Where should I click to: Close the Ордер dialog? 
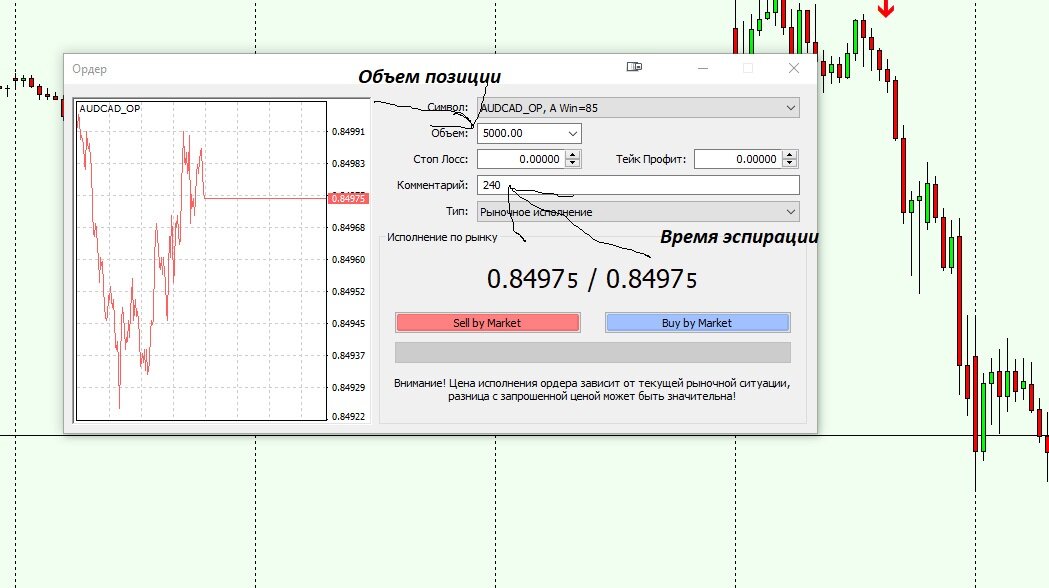(x=793, y=68)
